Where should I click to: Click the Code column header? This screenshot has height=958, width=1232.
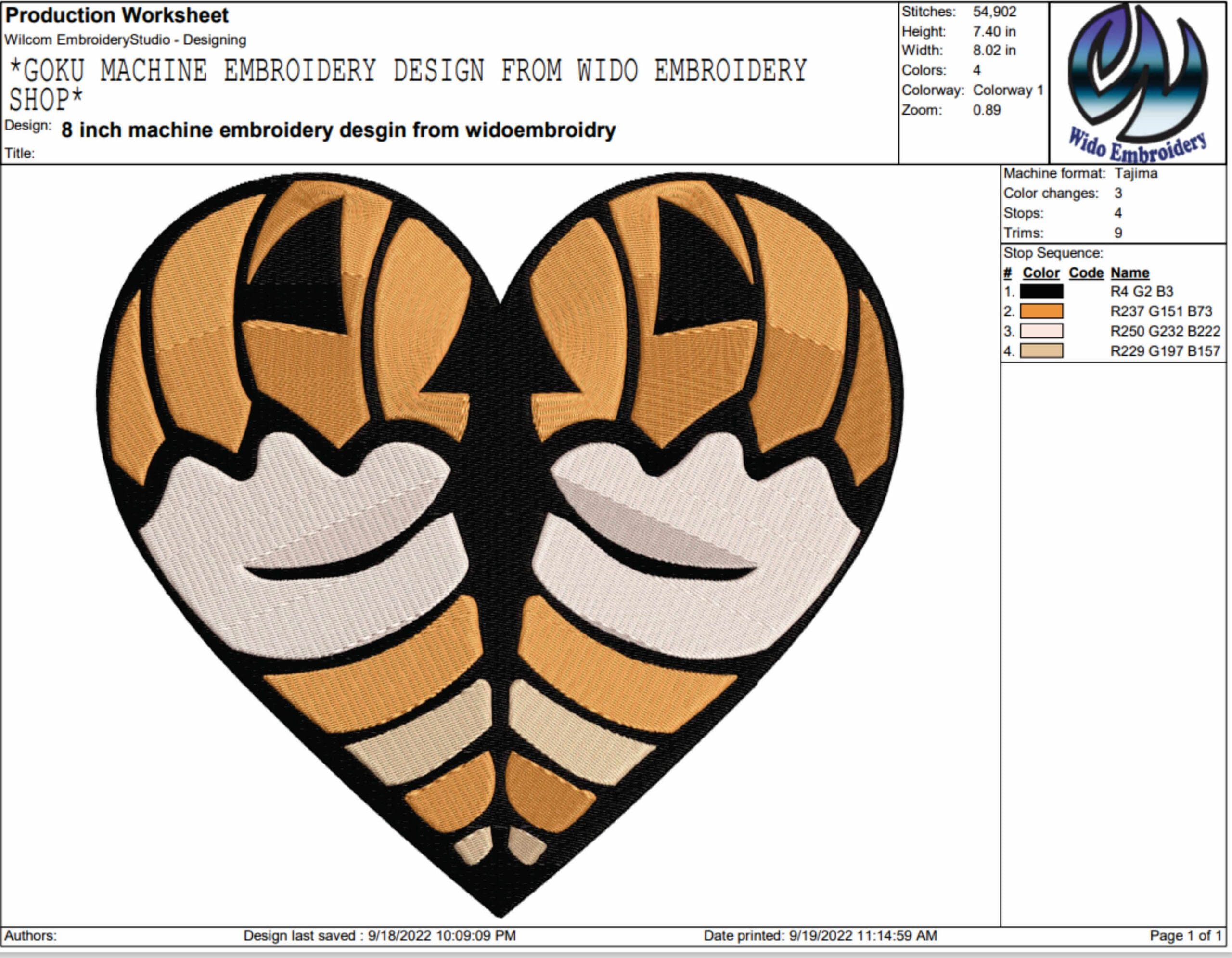coord(1086,272)
